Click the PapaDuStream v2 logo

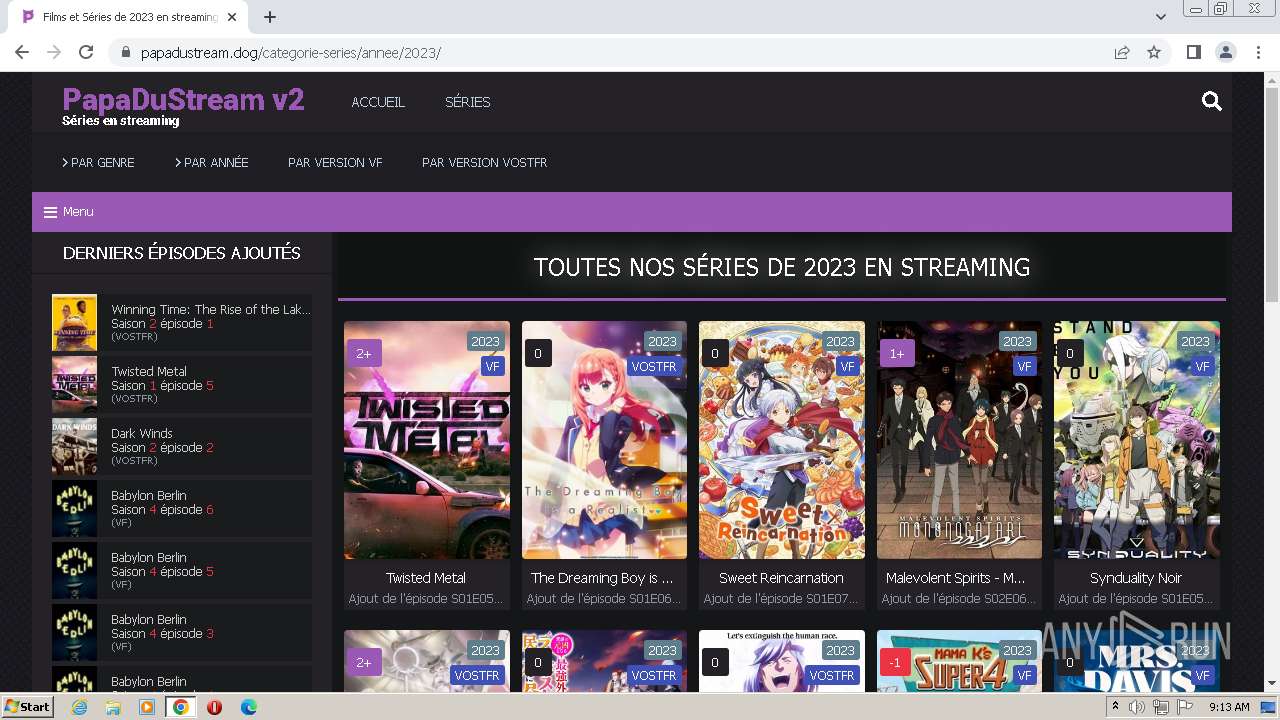183,99
